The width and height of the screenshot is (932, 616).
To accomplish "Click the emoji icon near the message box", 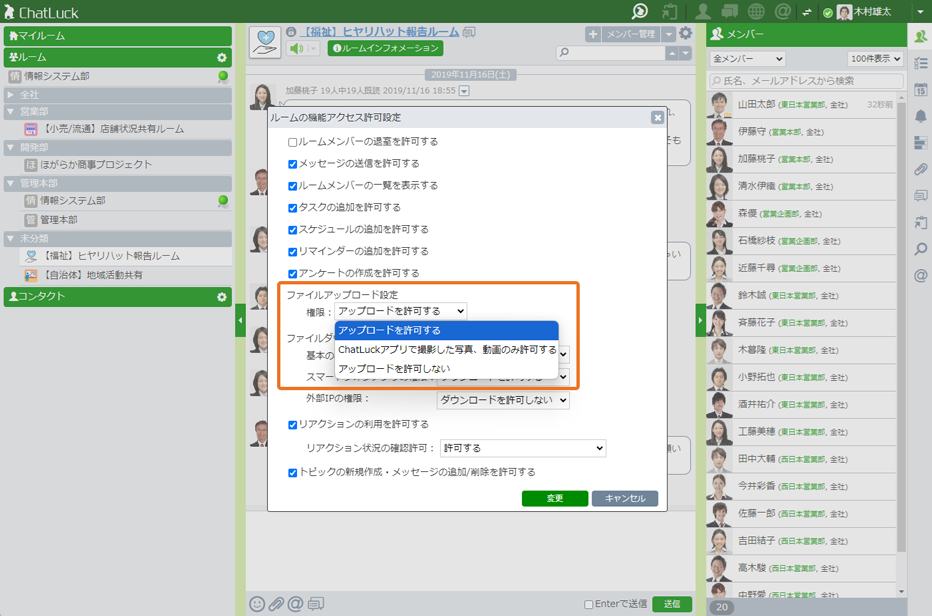I will click(x=259, y=604).
